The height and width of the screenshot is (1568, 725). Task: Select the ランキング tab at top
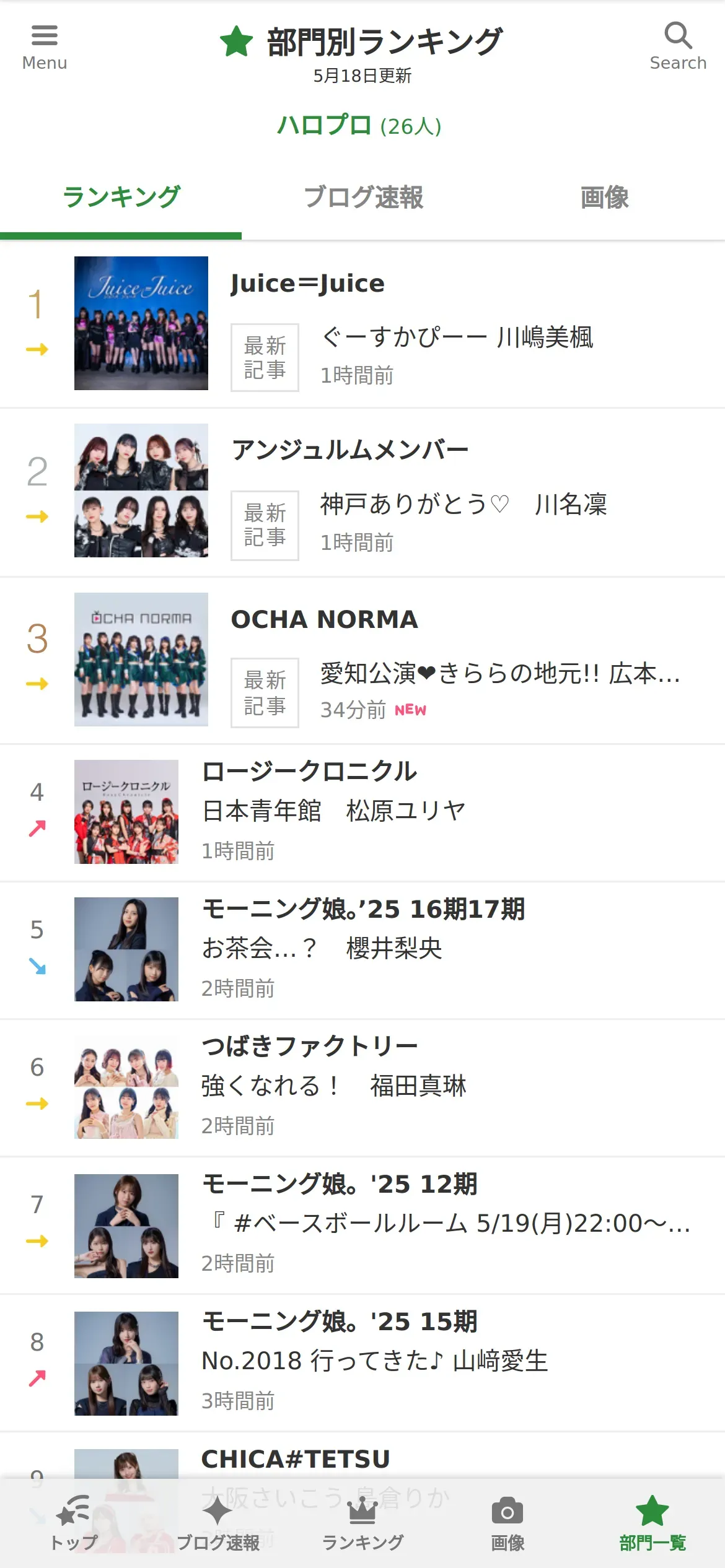click(x=121, y=198)
